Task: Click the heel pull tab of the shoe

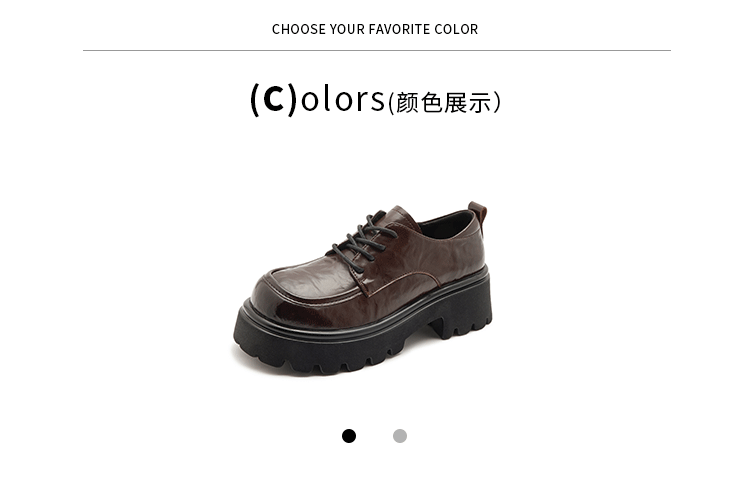Action: [x=478, y=216]
